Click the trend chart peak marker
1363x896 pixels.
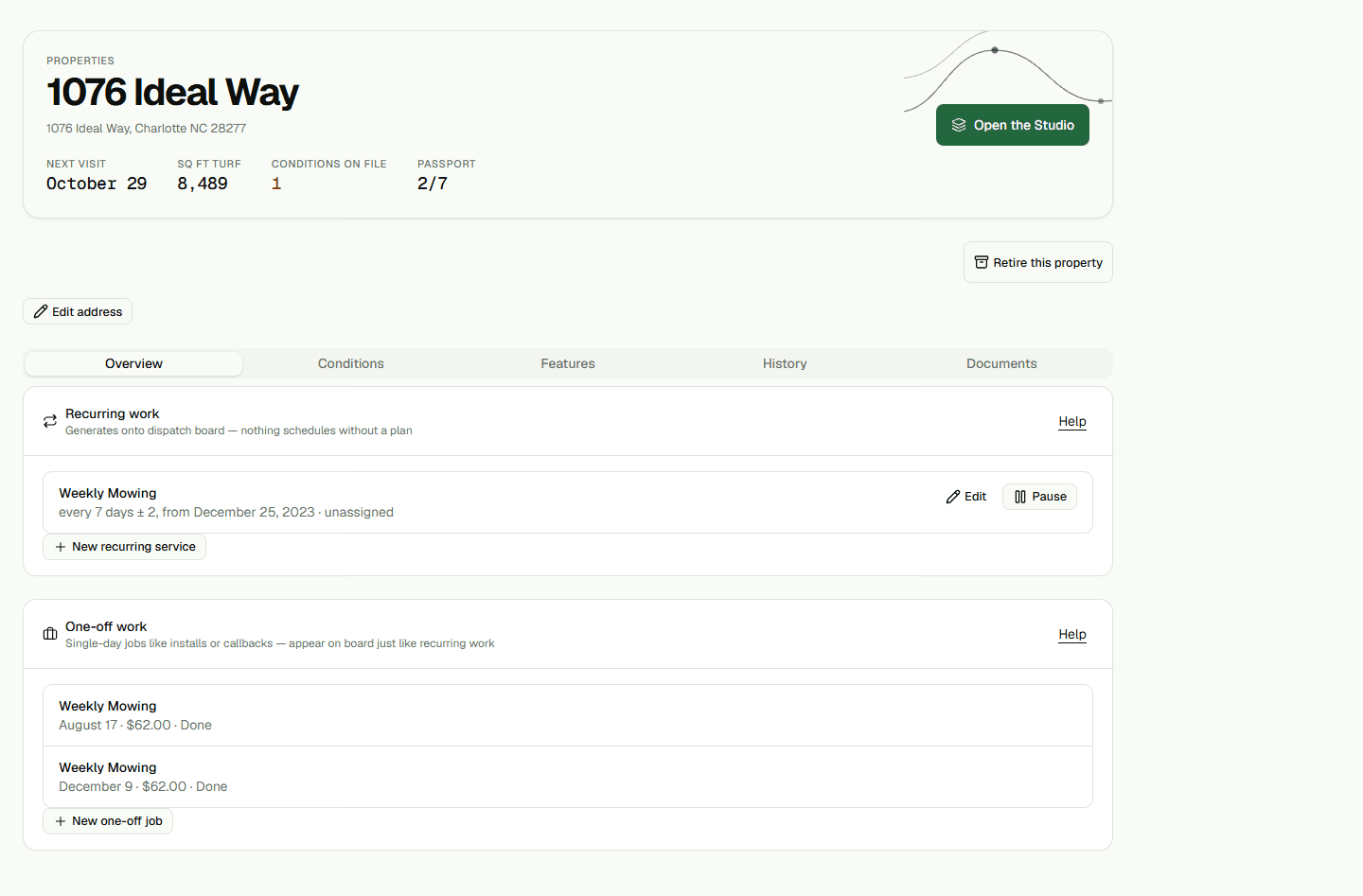[x=995, y=50]
